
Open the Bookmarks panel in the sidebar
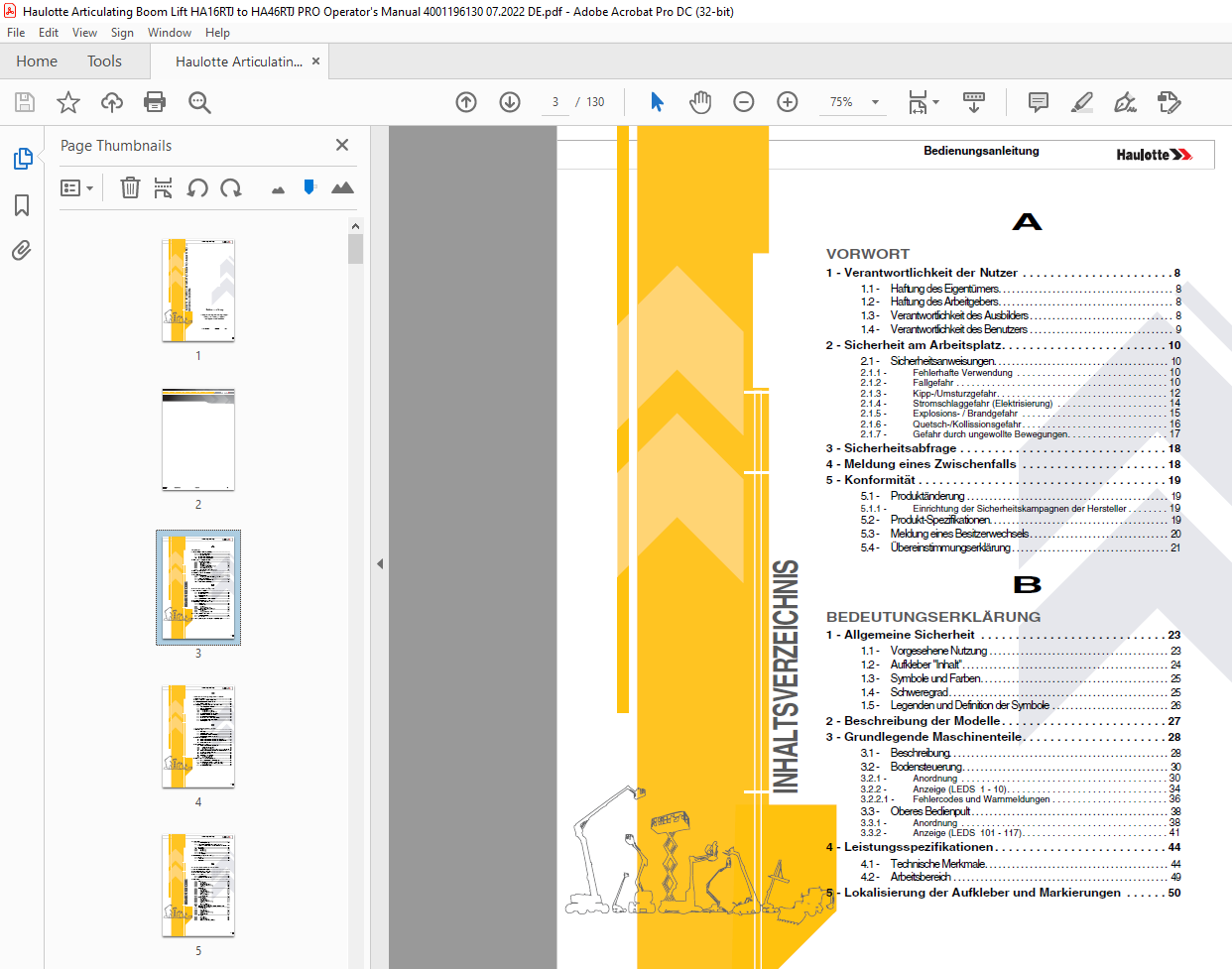pos(22,205)
